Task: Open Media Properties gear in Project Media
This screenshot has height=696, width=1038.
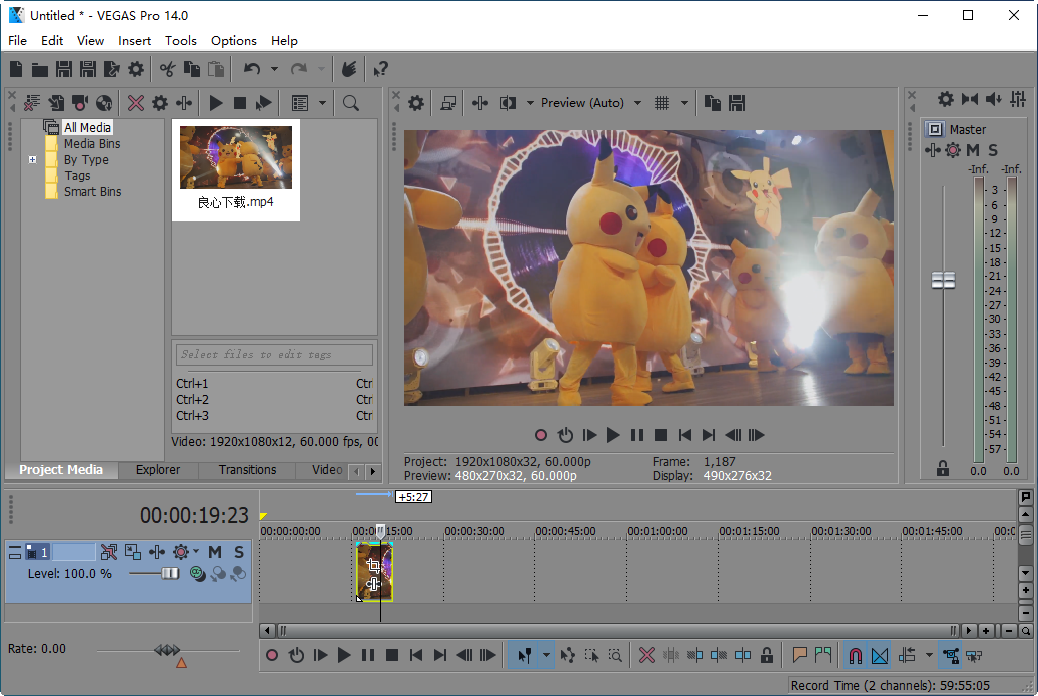Action: coord(160,103)
